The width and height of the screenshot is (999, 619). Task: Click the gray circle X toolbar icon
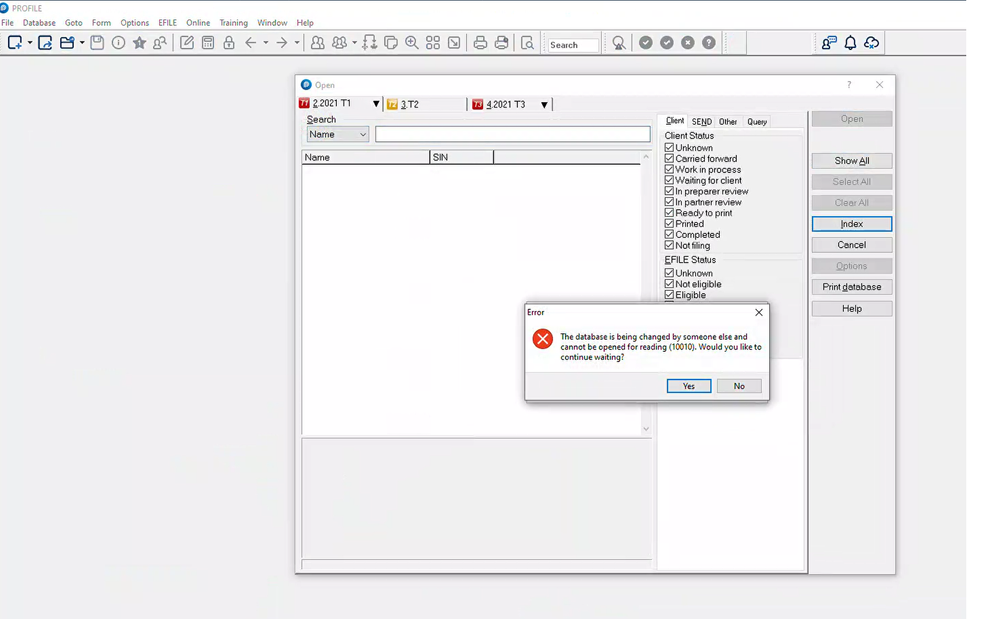(688, 43)
